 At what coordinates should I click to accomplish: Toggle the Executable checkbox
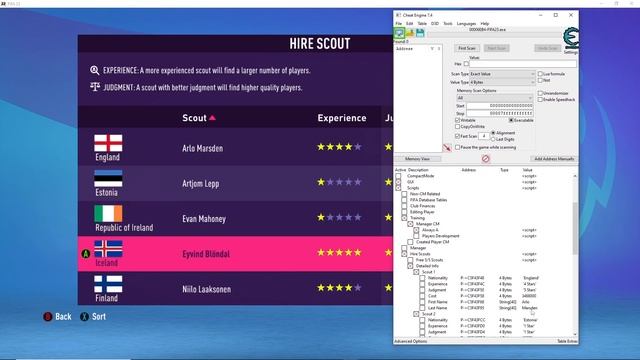click(x=511, y=120)
